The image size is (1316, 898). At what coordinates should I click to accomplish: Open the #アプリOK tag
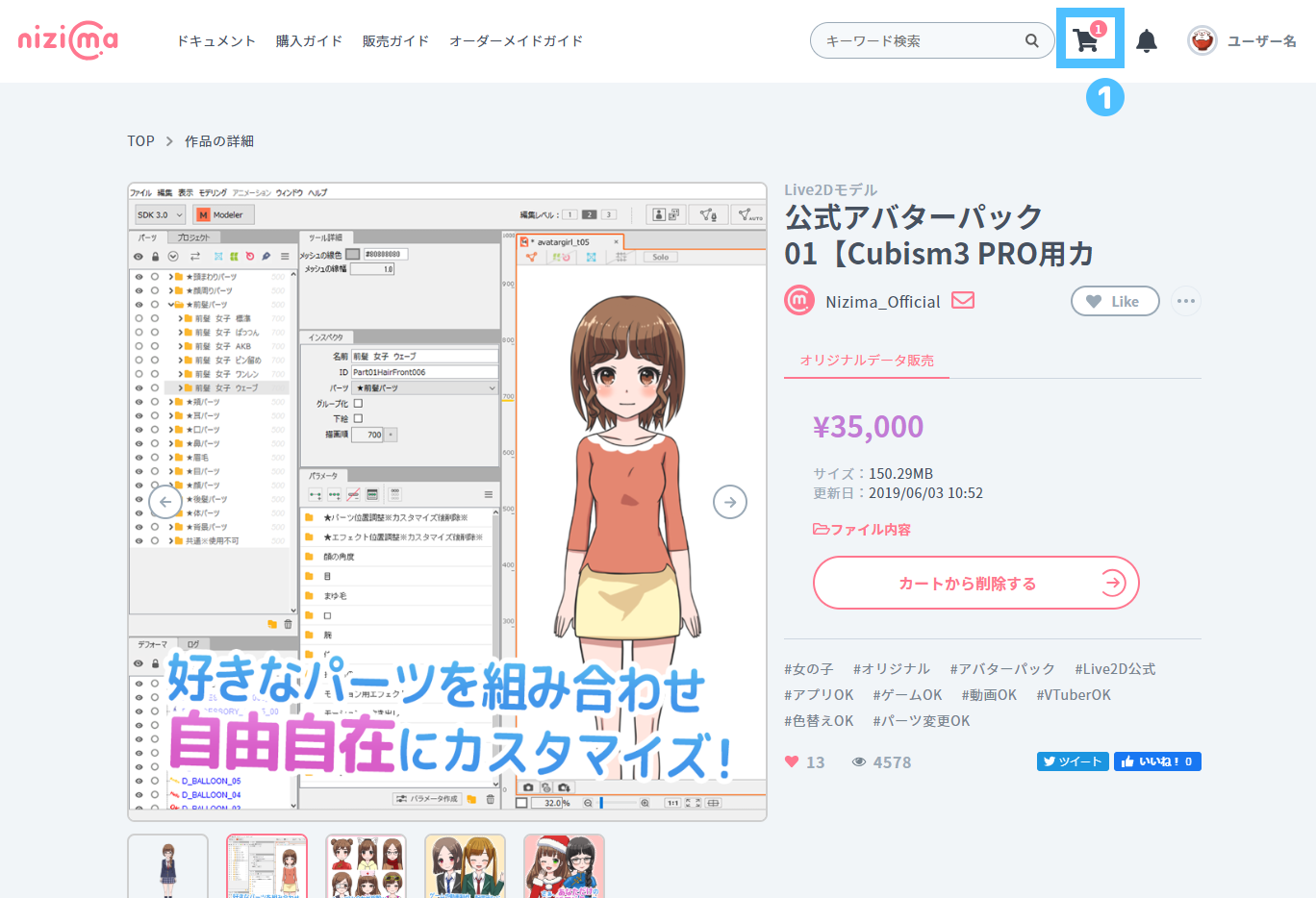pos(819,695)
